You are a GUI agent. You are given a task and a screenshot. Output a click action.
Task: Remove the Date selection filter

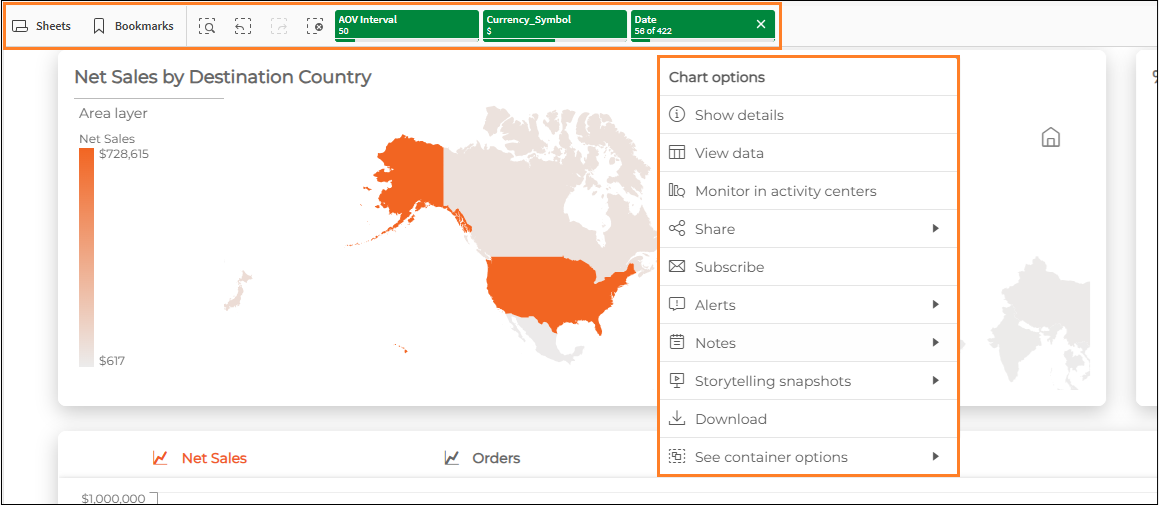click(x=761, y=24)
